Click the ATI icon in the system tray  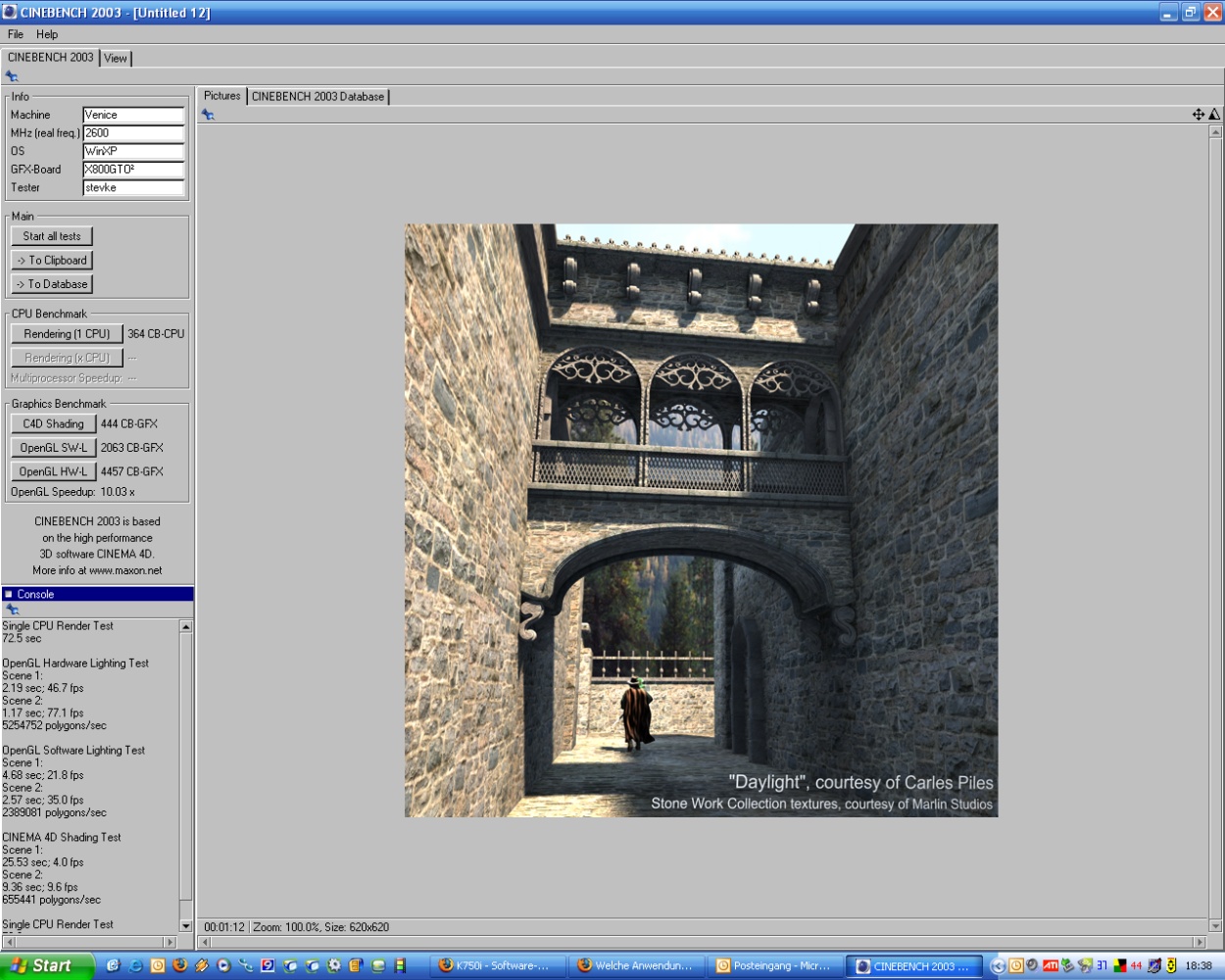(x=1051, y=965)
